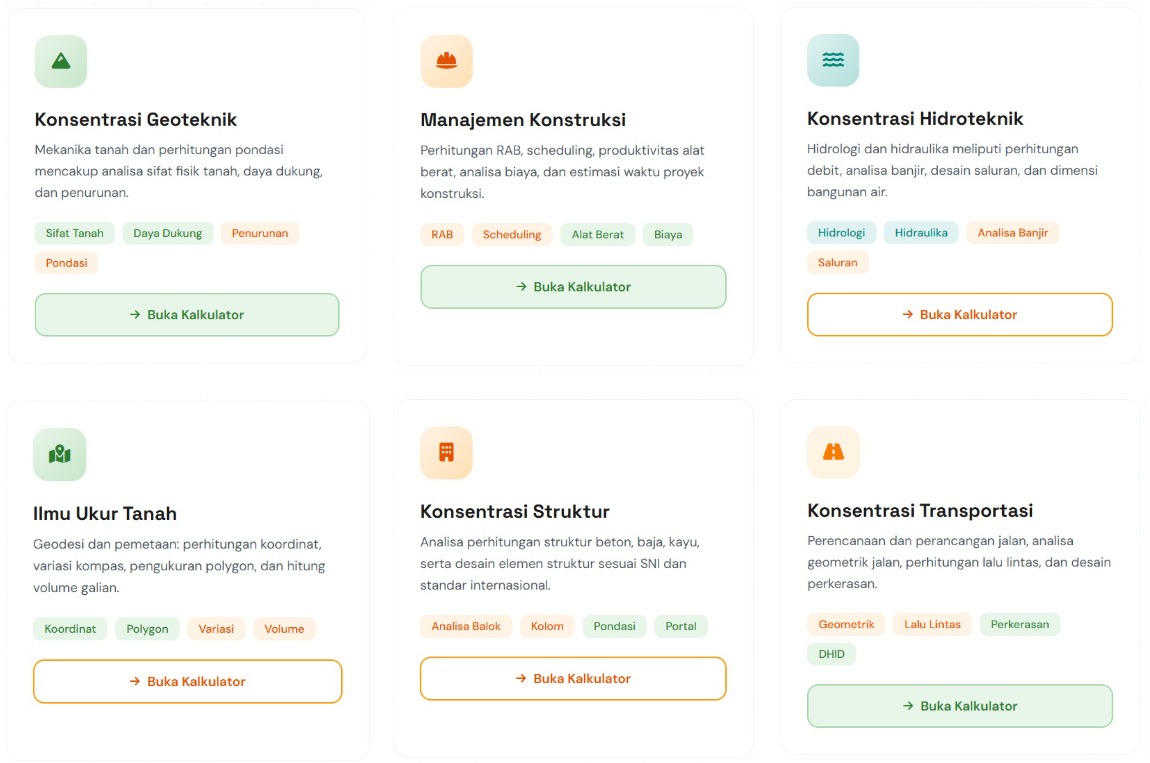The height and width of the screenshot is (763, 1150).
Task: Click the map icon for Ilmu Ukur Tanah
Action: click(x=60, y=455)
